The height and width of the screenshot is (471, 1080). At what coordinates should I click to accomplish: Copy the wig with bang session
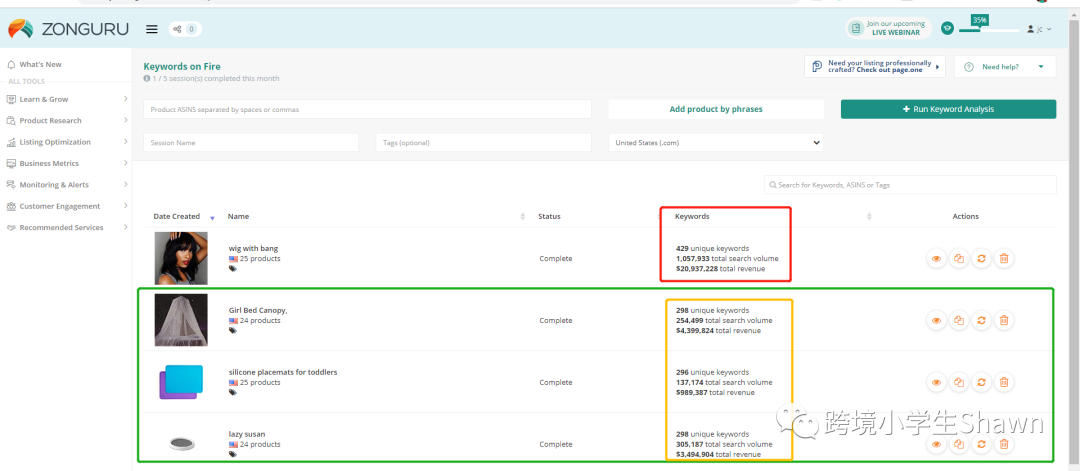pyautogui.click(x=959, y=259)
